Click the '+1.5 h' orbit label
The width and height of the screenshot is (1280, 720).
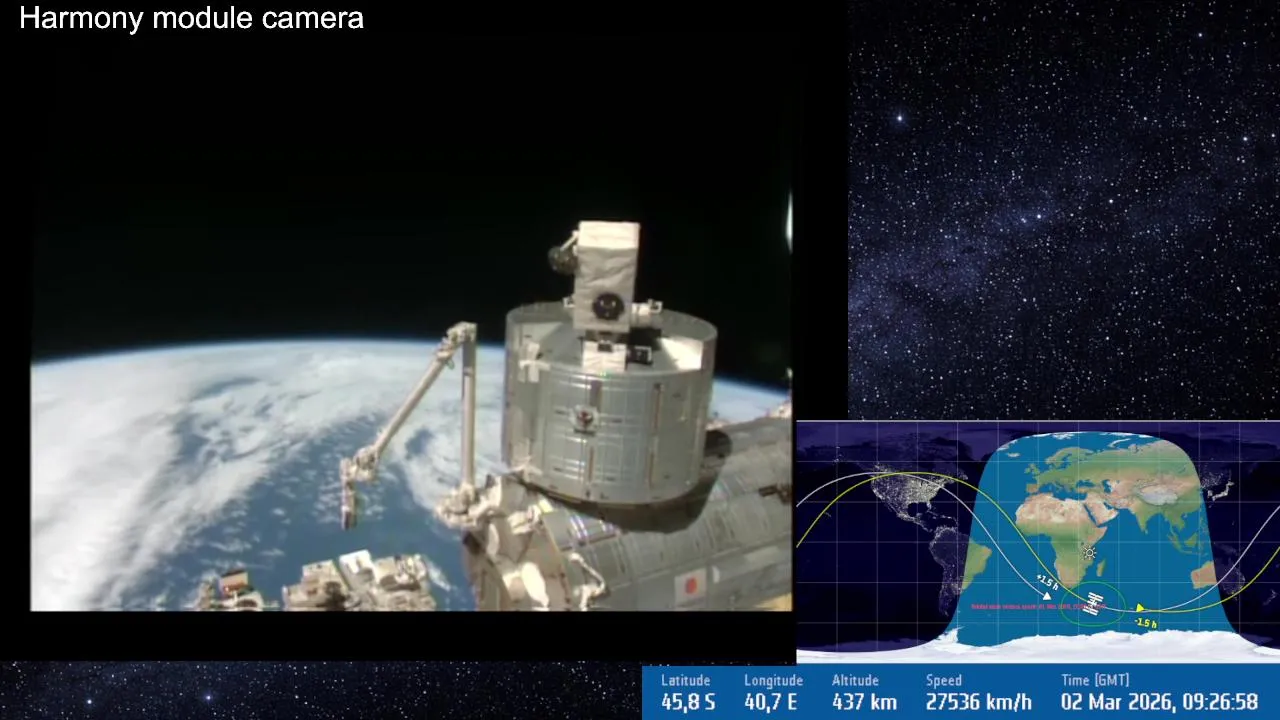[x=1047, y=582]
